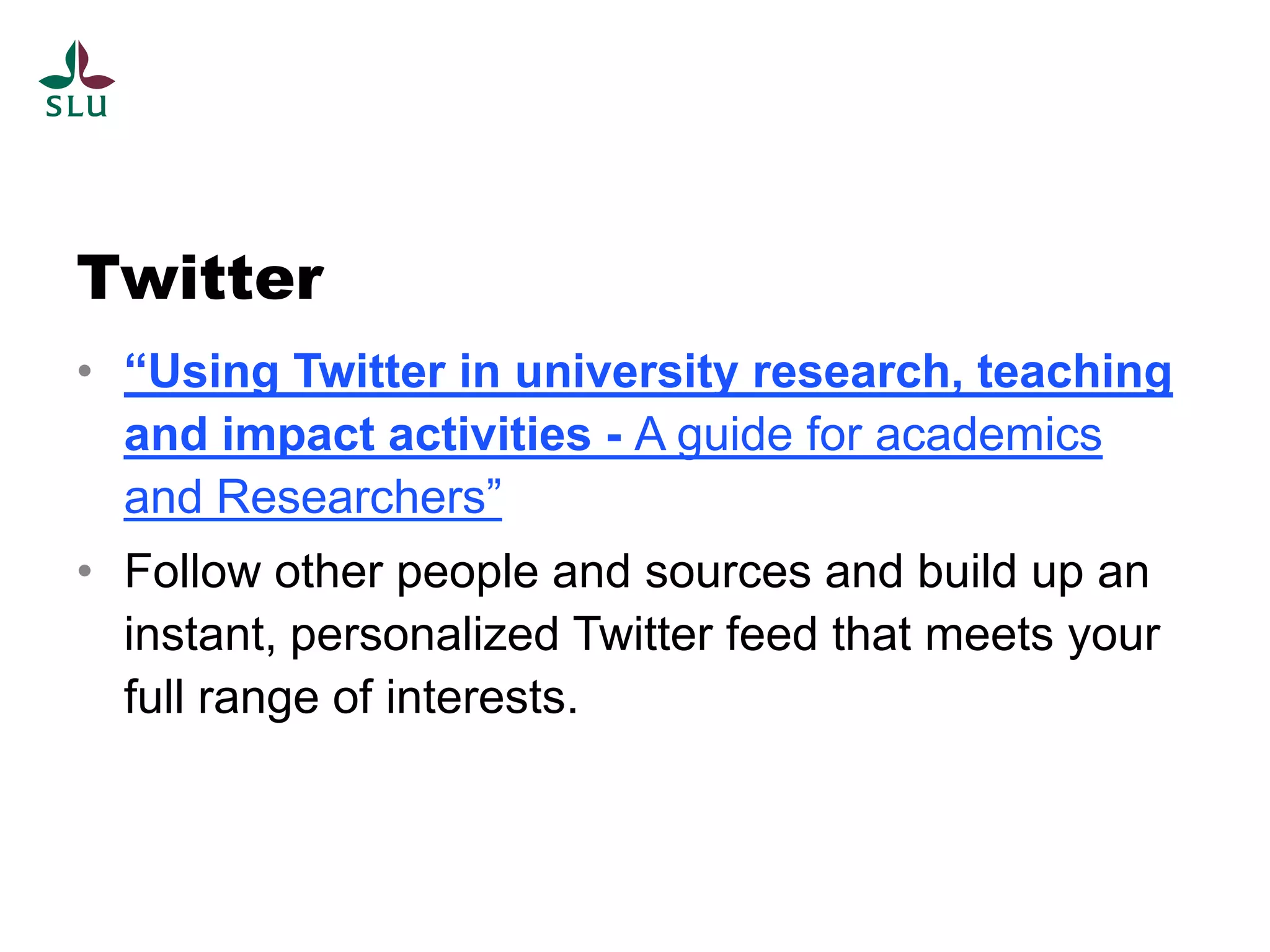Screen dimensions: 1270x952
Task: Click the words 'that meets your'
Action: coord(996,634)
